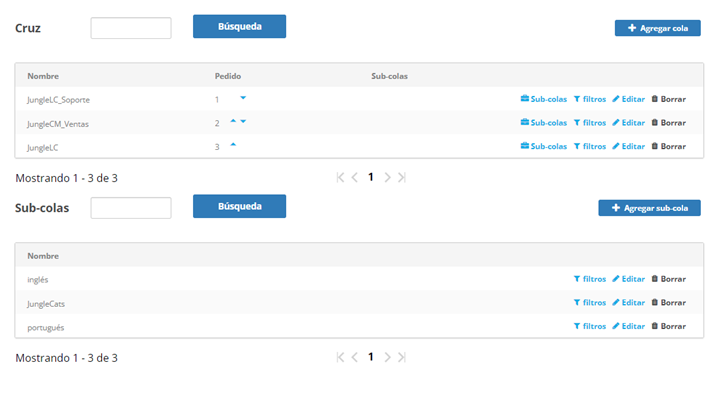Go to previous page of sub-queues list
The image size is (717, 407).
coord(354,357)
